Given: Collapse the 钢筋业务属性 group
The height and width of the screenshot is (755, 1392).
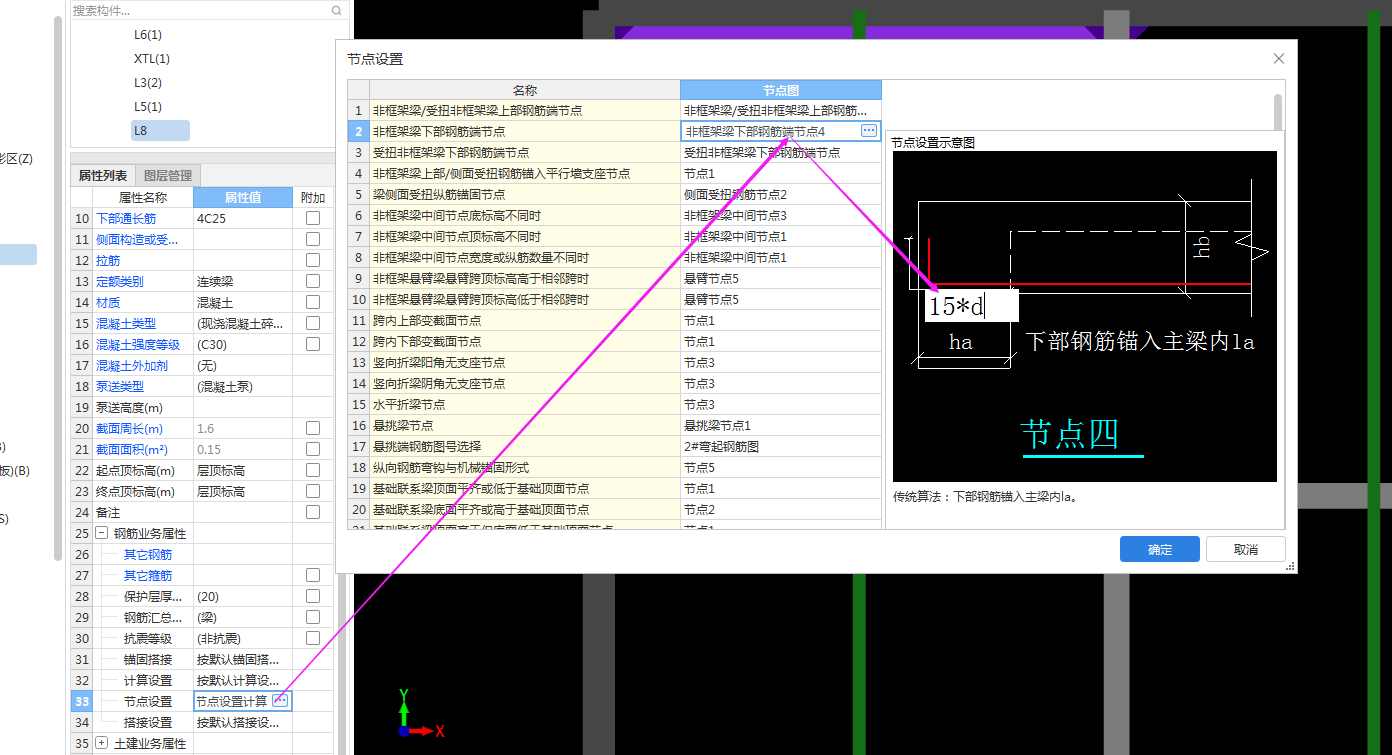Looking at the screenshot, I should coord(102,533).
